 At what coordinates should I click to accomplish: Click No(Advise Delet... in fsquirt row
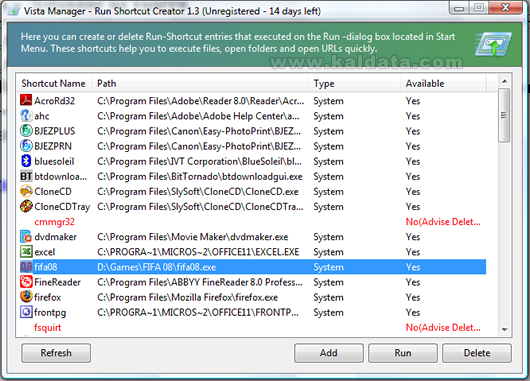point(443,328)
